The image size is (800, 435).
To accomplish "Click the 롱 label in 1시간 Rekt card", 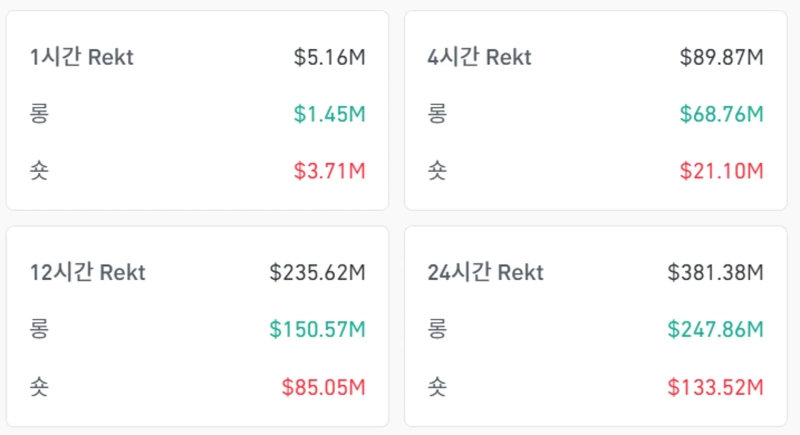I will pyautogui.click(x=39, y=114).
